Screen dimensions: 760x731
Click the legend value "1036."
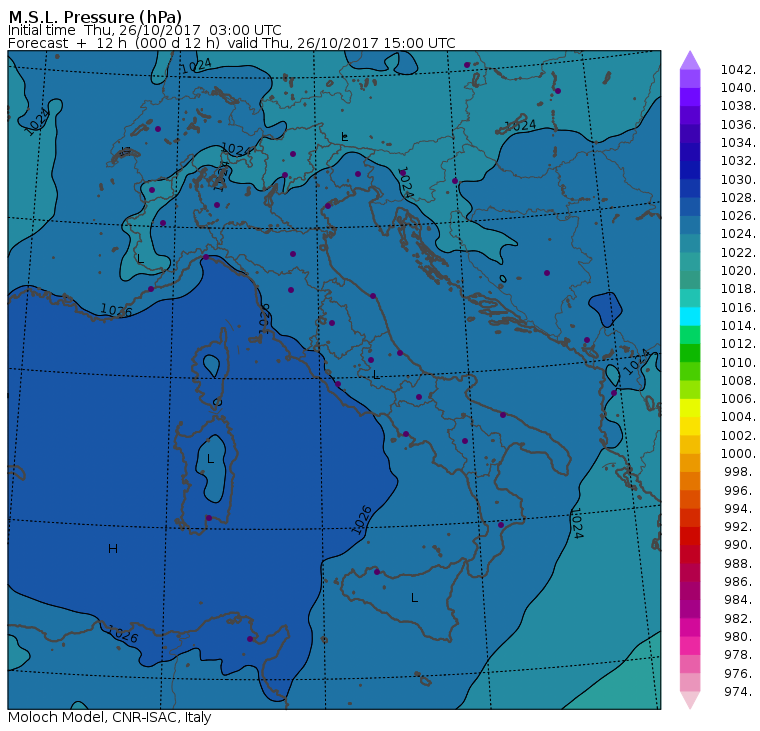coord(738,125)
